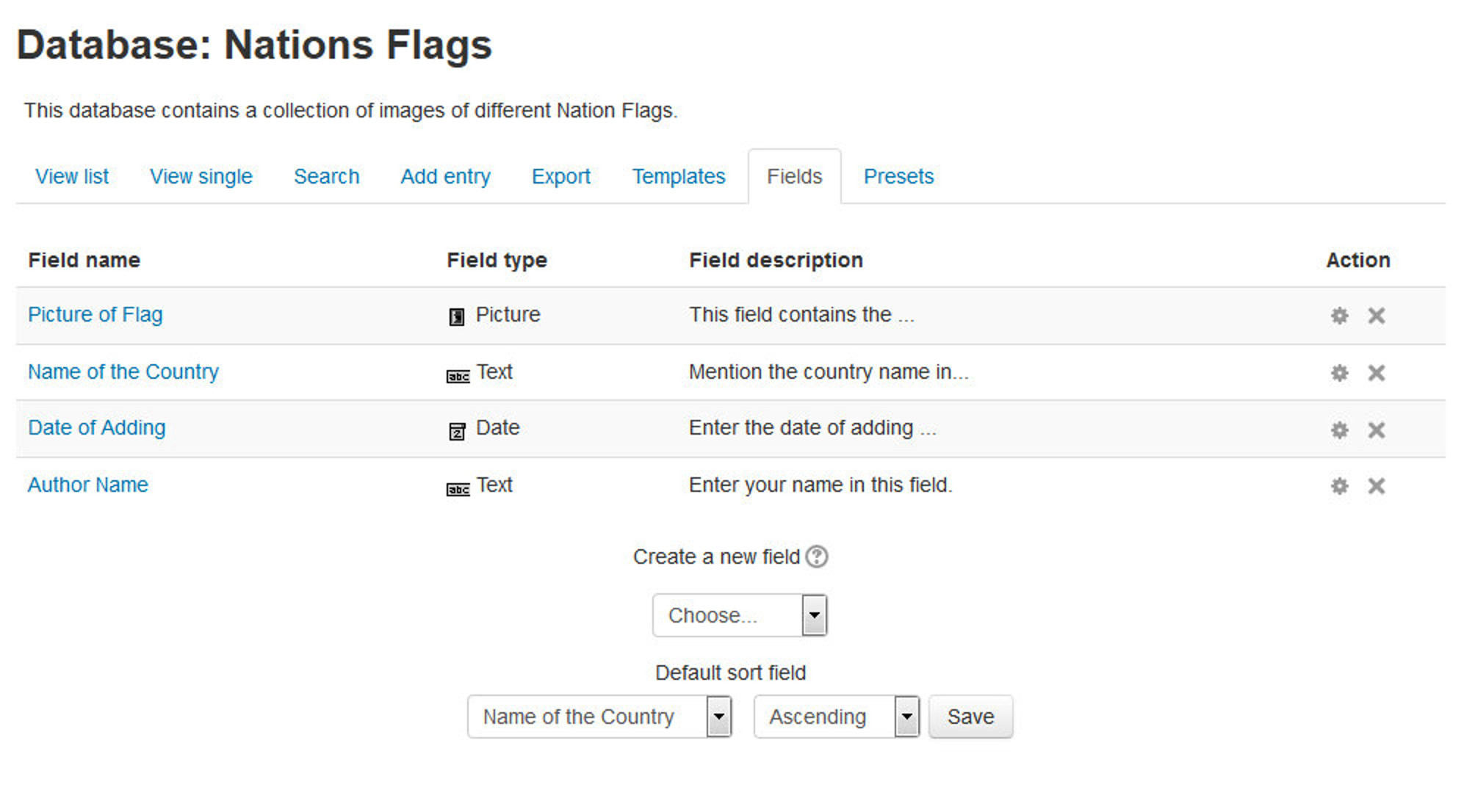Click the Picture field type icon
The image size is (1475, 812).
click(457, 315)
